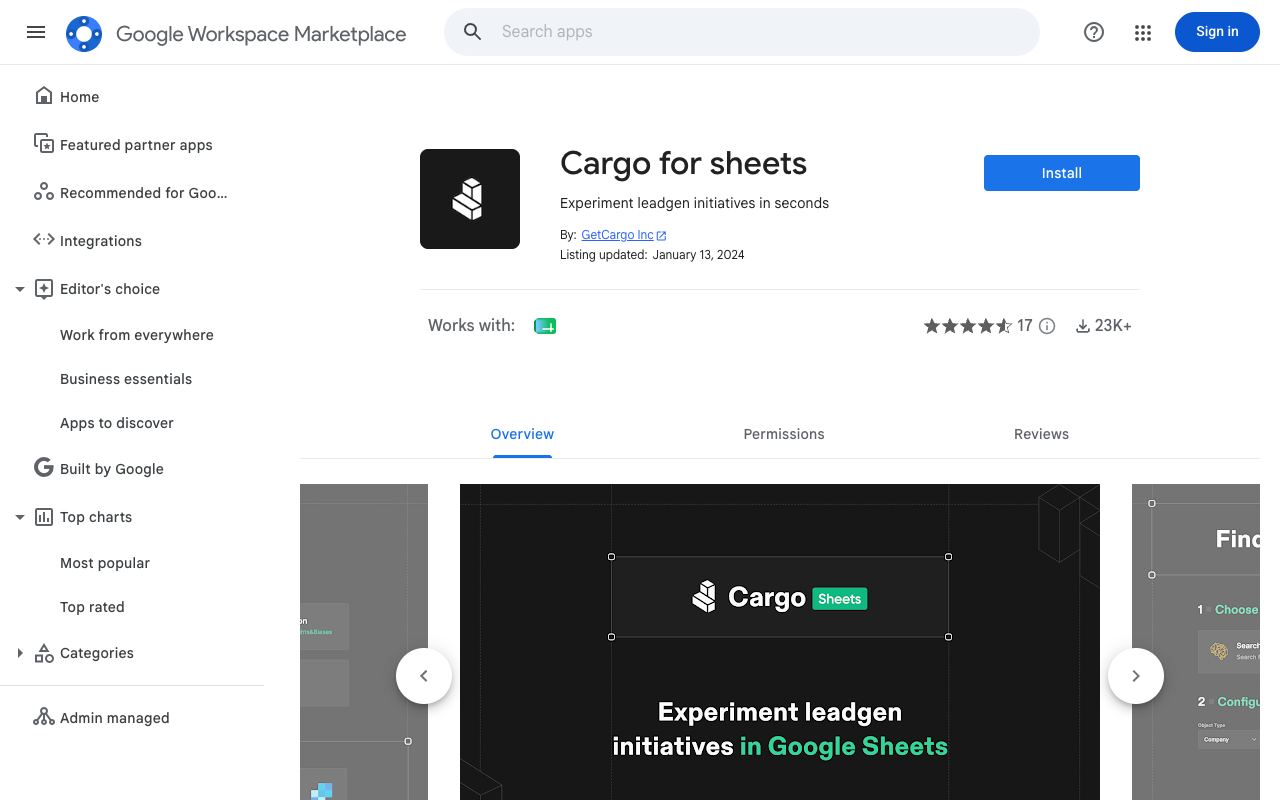Open the help question mark icon
1280x800 pixels.
click(1094, 32)
